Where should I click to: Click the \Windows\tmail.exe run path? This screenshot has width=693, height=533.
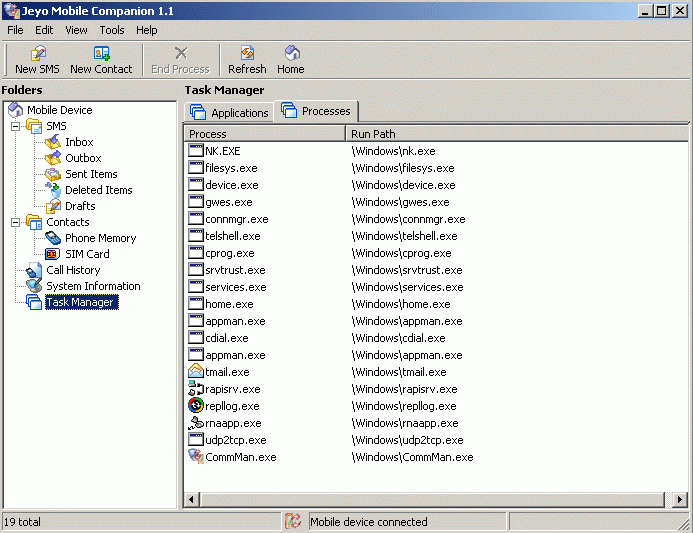click(x=399, y=372)
